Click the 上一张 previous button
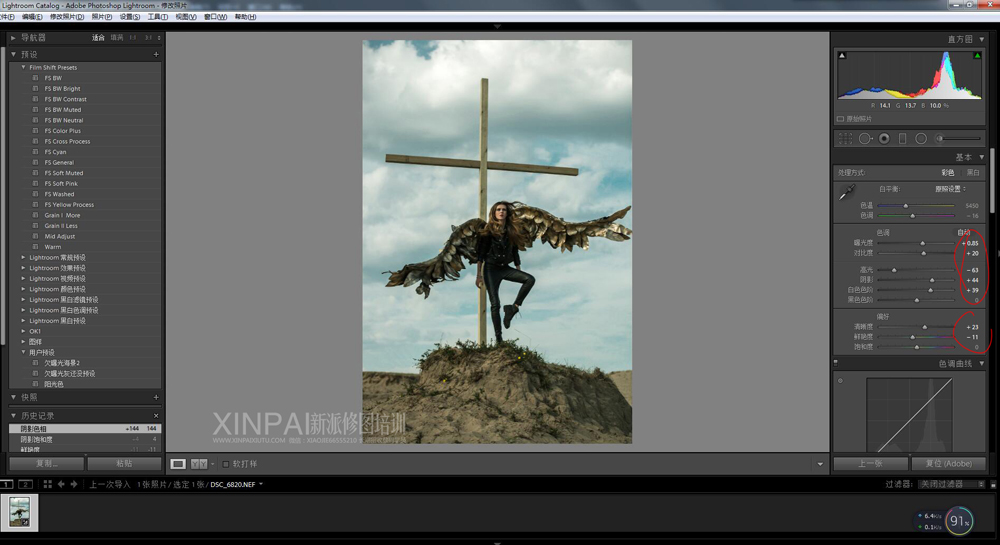Image resolution: width=1000 pixels, height=545 pixels. 871,463
